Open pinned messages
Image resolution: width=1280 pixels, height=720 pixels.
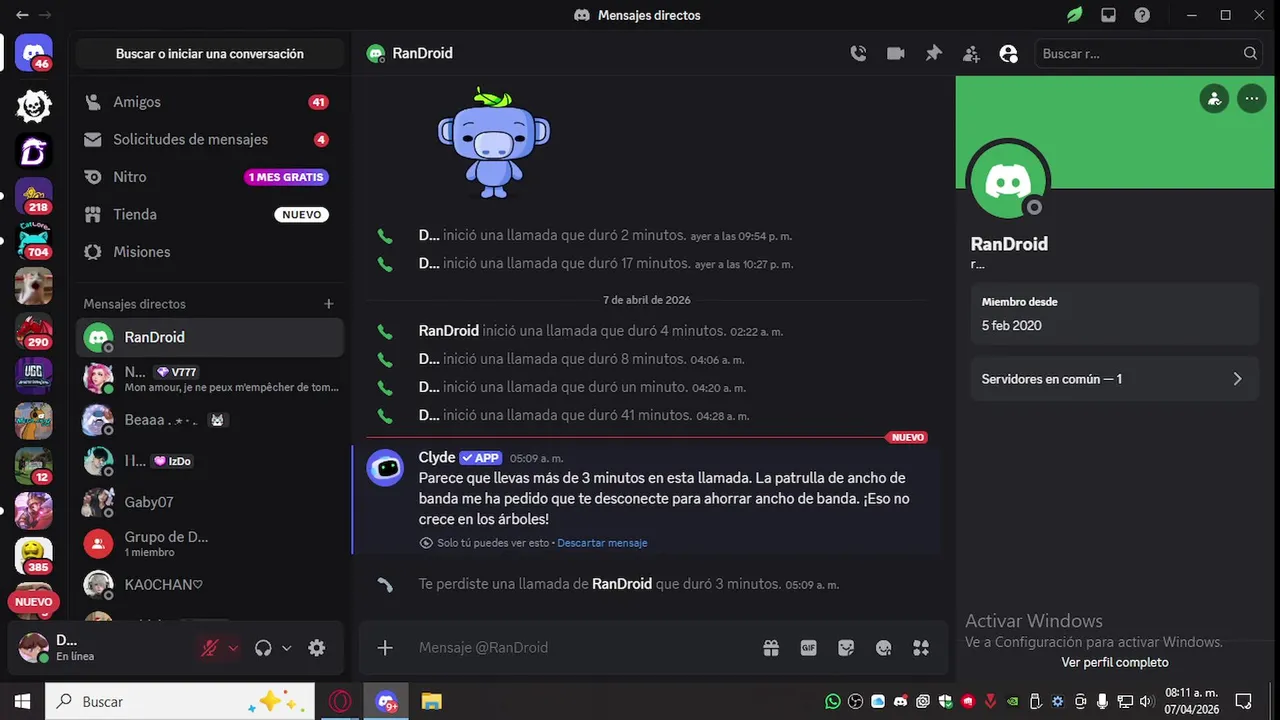[x=933, y=54]
